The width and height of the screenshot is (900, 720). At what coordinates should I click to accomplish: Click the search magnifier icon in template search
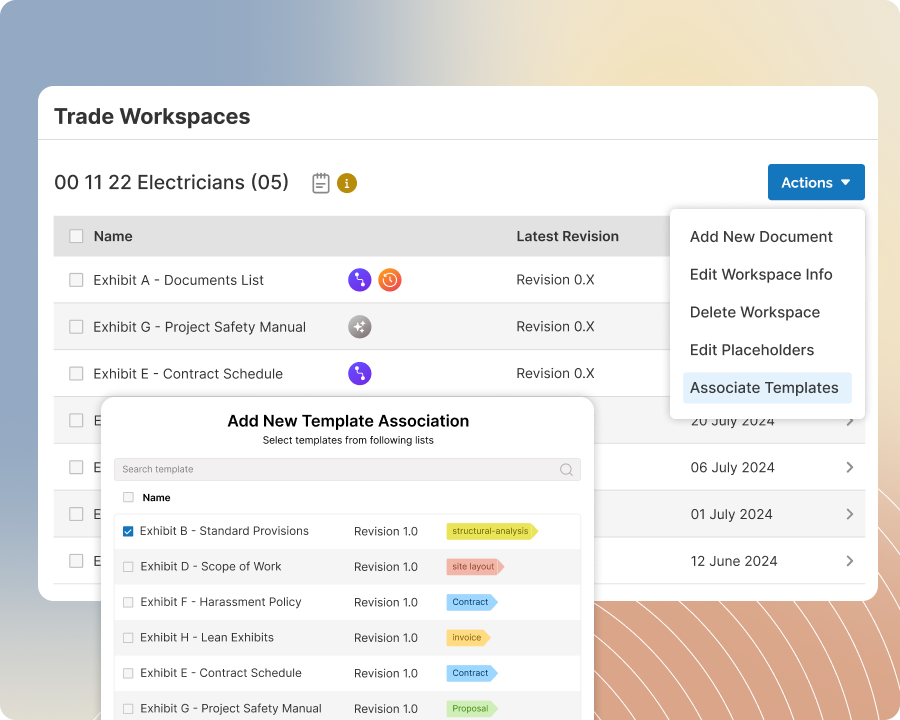(566, 470)
